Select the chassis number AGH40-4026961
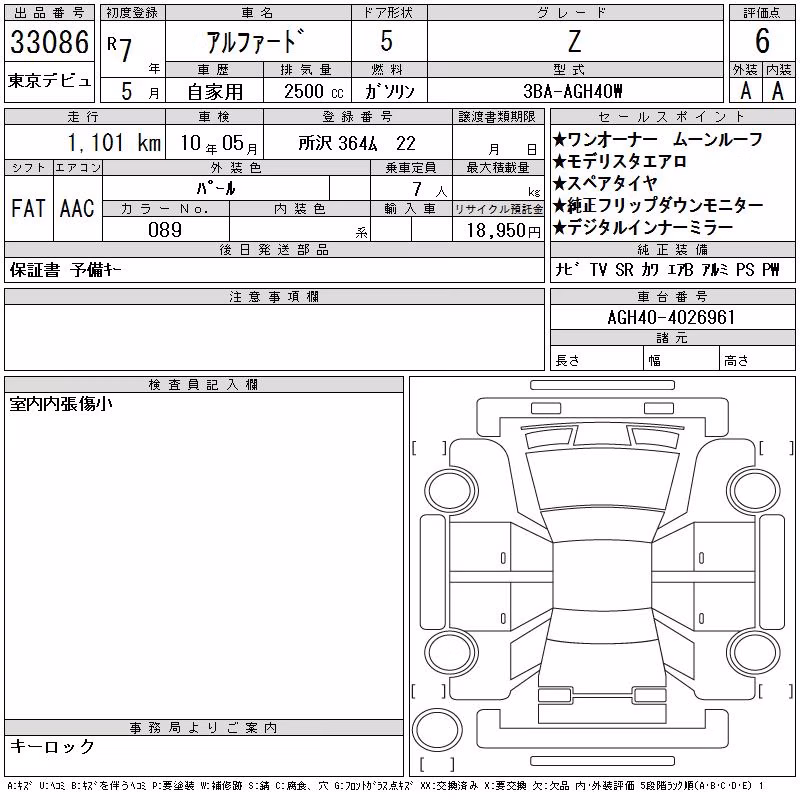Screen dimensions: 800x800 coord(671,317)
